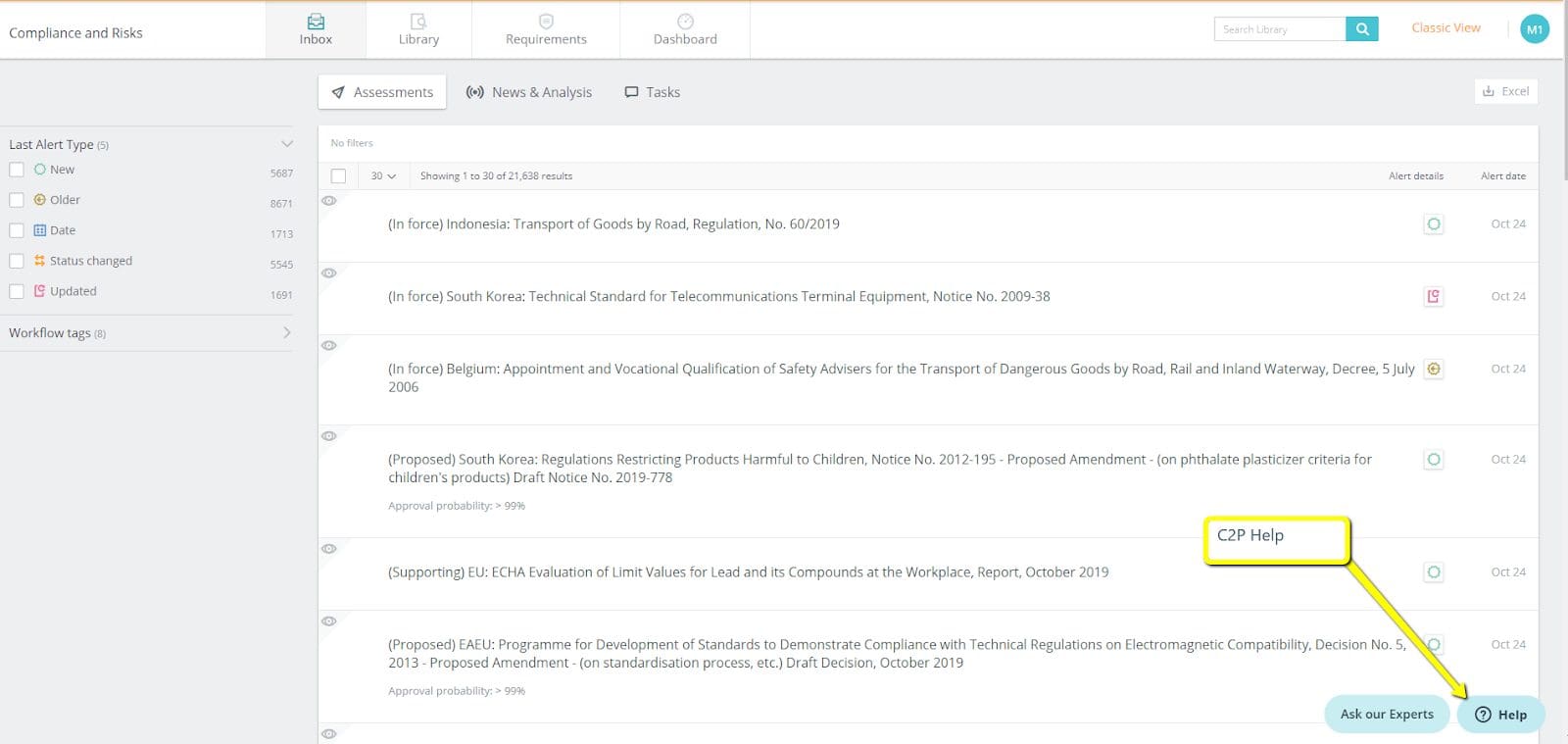Click the Ask our Experts button
The image size is (1568, 744).
[1386, 715]
